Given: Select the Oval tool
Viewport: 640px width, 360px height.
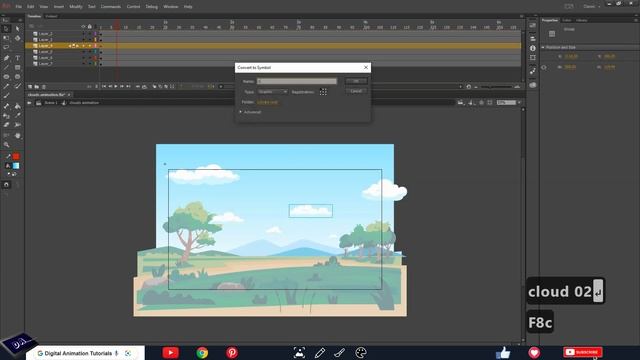Looking at the screenshot, I should [x=6, y=77].
